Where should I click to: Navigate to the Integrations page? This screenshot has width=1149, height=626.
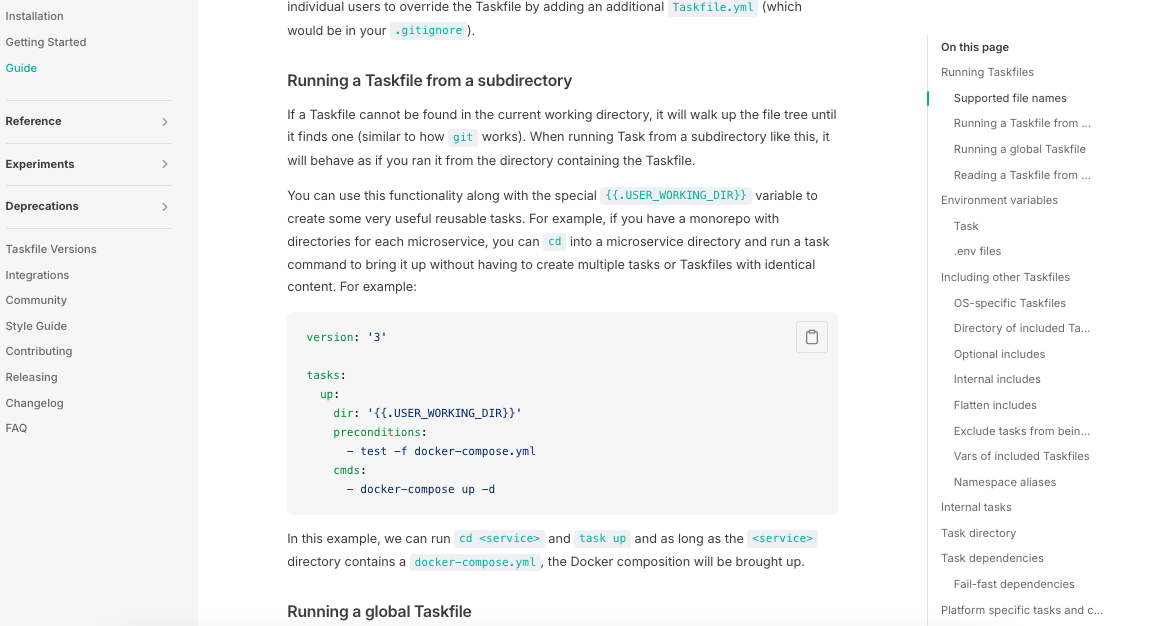pyautogui.click(x=37, y=275)
